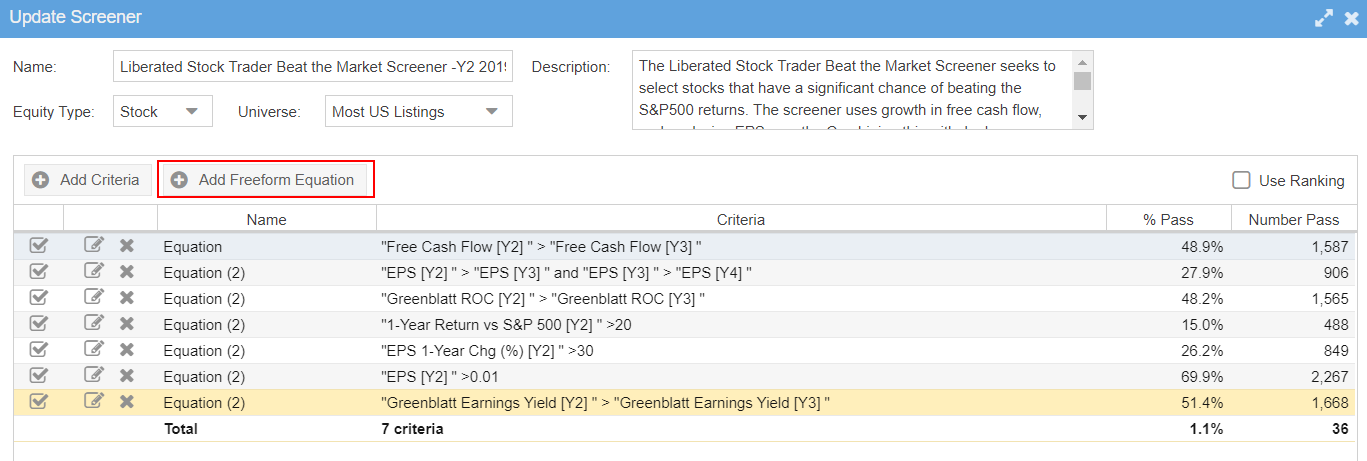Screen dimensions: 1367x461
Task: Click the total 36 number pass value
Action: [x=1340, y=428]
